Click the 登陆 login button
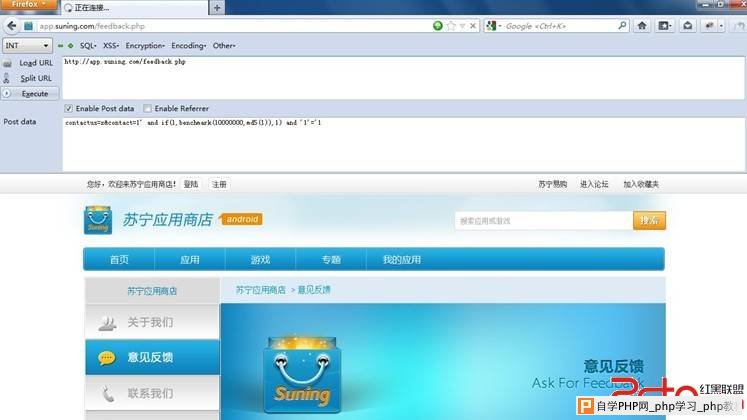Viewport: 747px width, 420px height. tap(191, 184)
